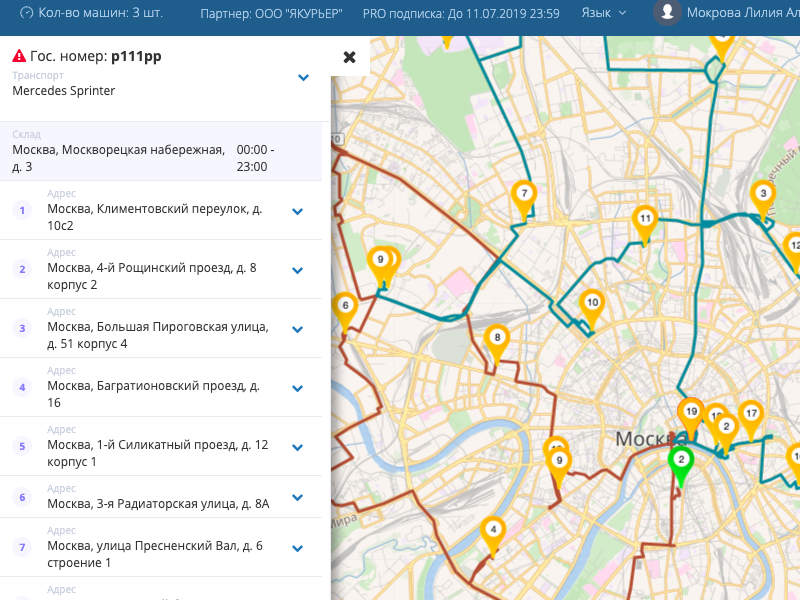Click yellow map pin number 8
This screenshot has height=600, width=800.
coord(496,340)
